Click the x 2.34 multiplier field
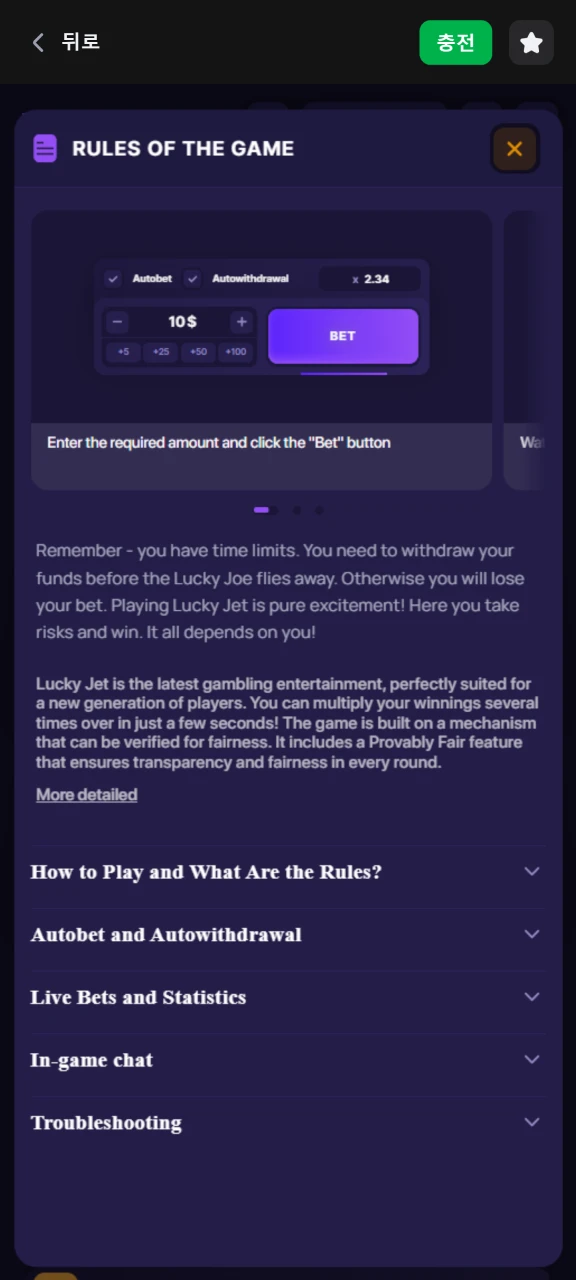 click(370, 279)
